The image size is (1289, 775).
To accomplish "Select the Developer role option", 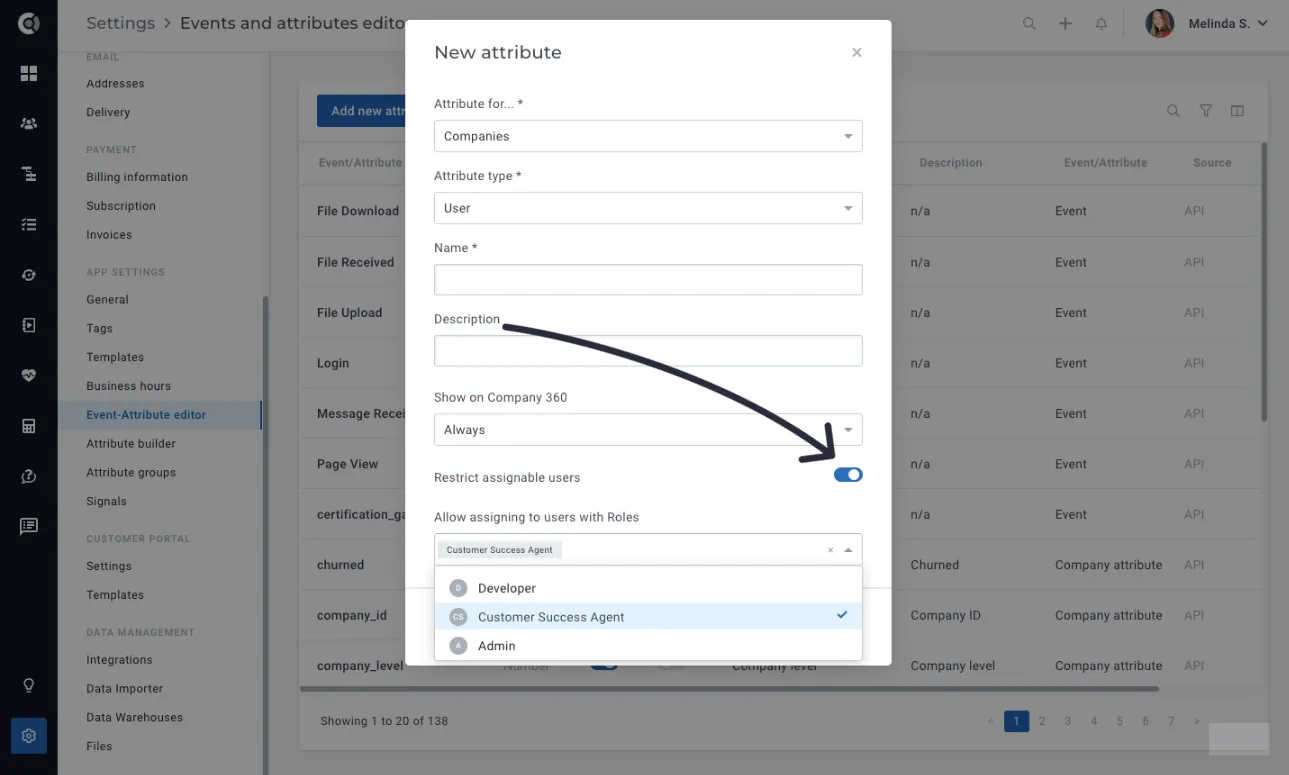I will click(x=648, y=588).
